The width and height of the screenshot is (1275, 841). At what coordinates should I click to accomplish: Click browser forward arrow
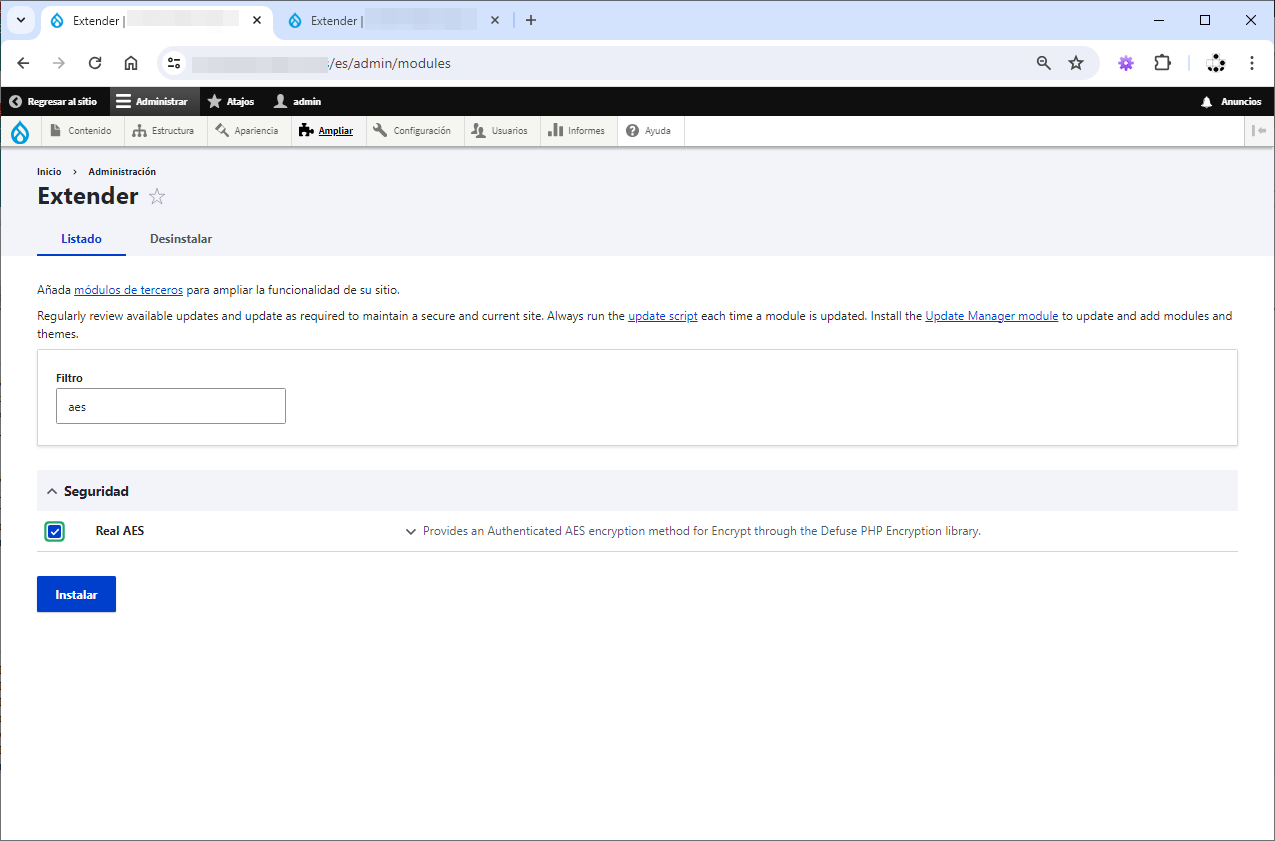click(59, 63)
